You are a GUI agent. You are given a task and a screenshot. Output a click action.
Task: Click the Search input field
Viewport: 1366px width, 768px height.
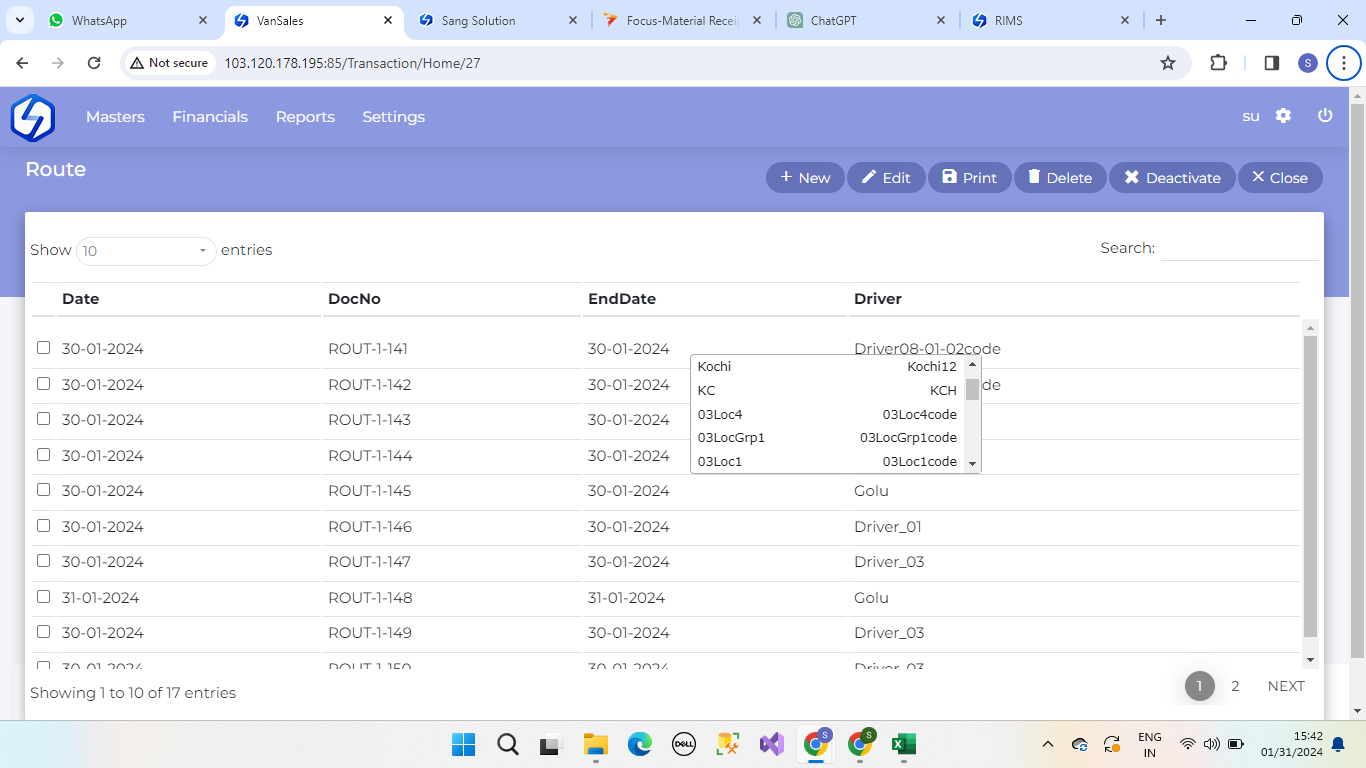click(x=1239, y=248)
